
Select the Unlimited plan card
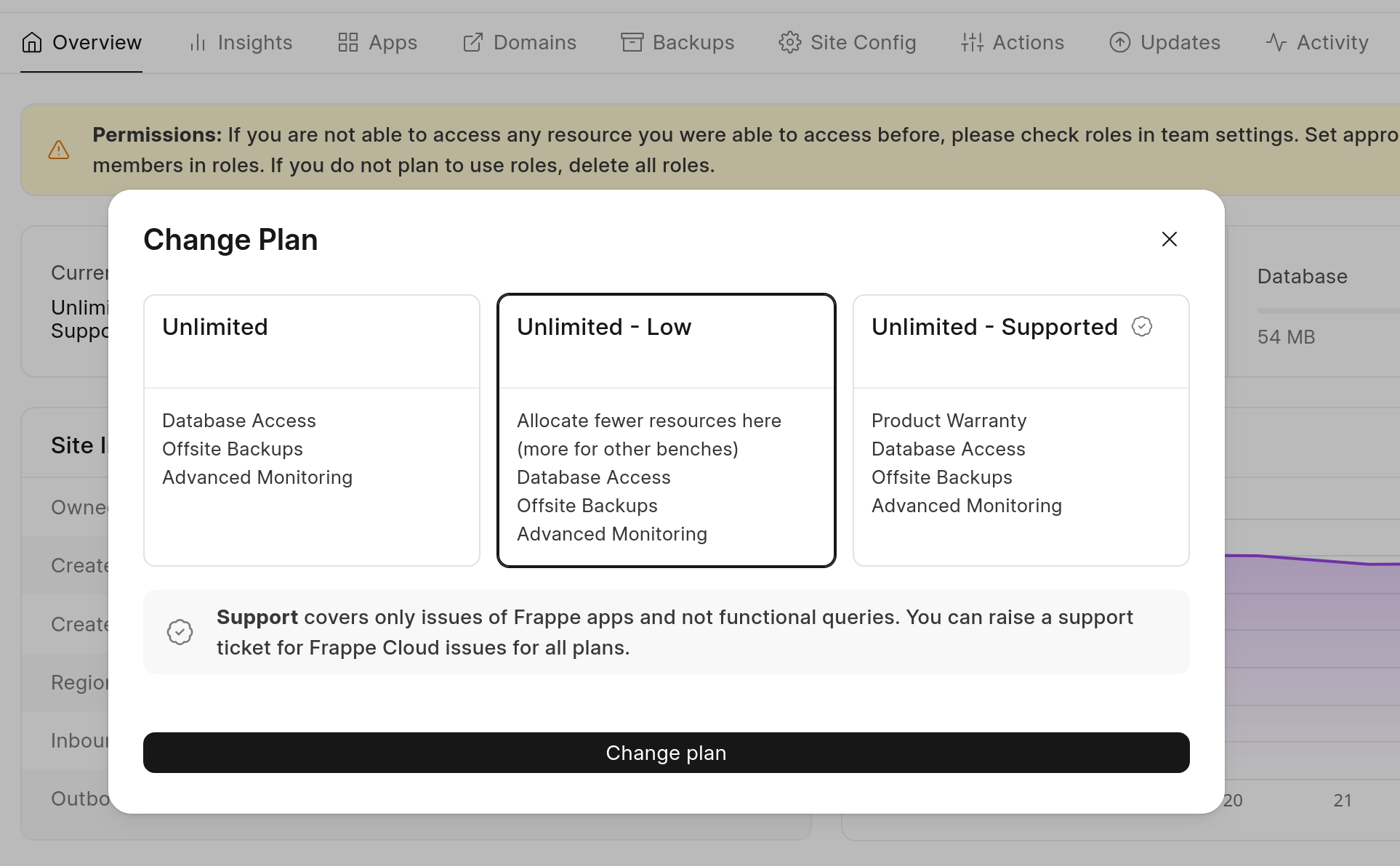tap(312, 430)
